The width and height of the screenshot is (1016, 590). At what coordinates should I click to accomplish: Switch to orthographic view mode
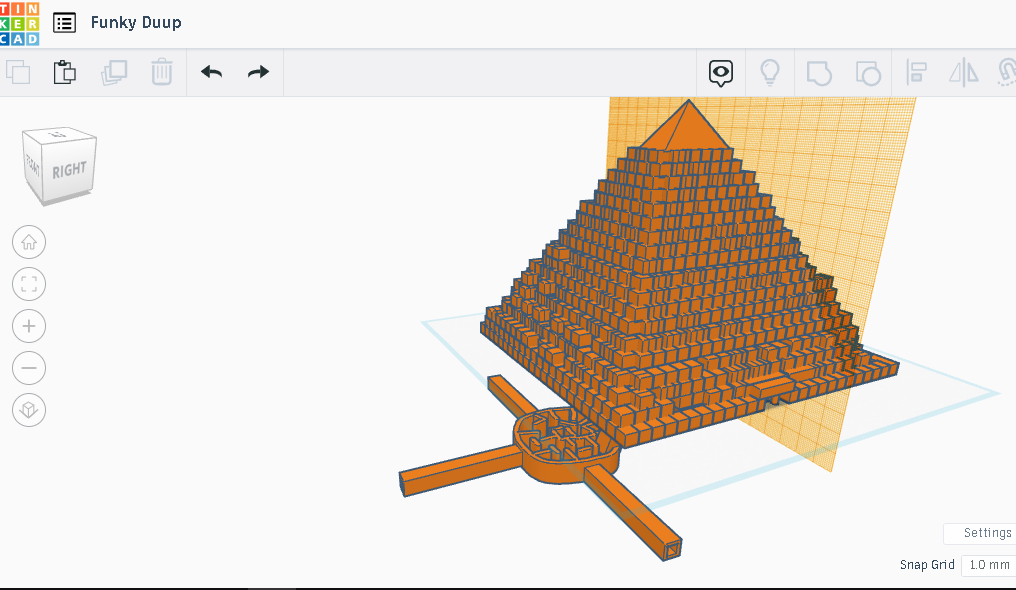(29, 410)
